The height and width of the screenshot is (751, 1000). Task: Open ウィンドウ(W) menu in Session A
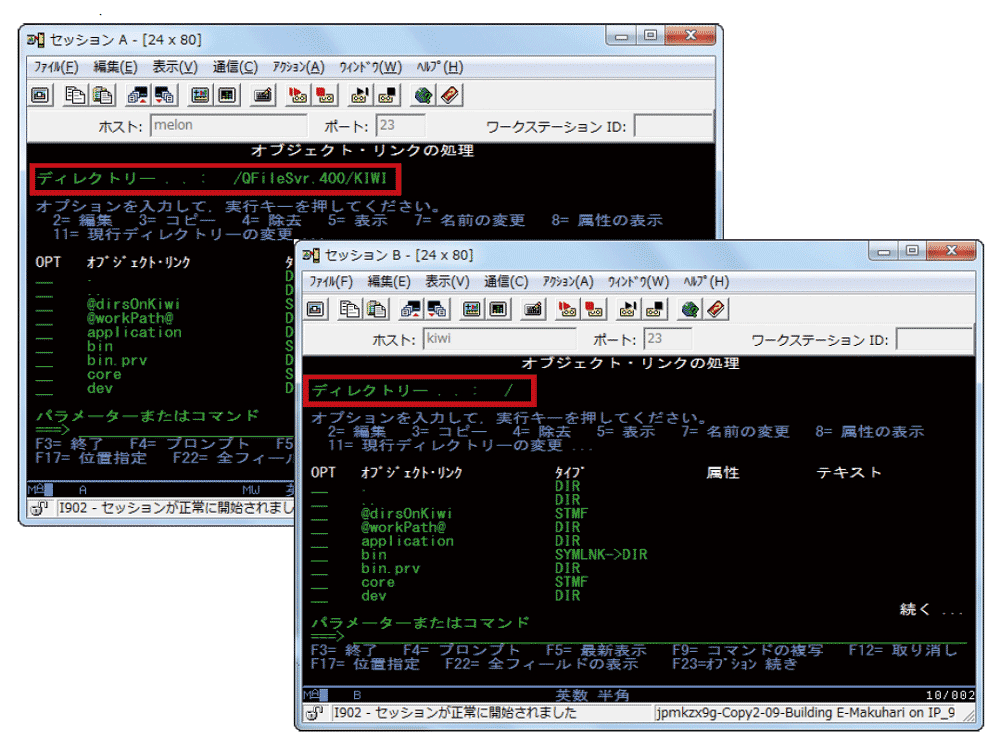371,67
